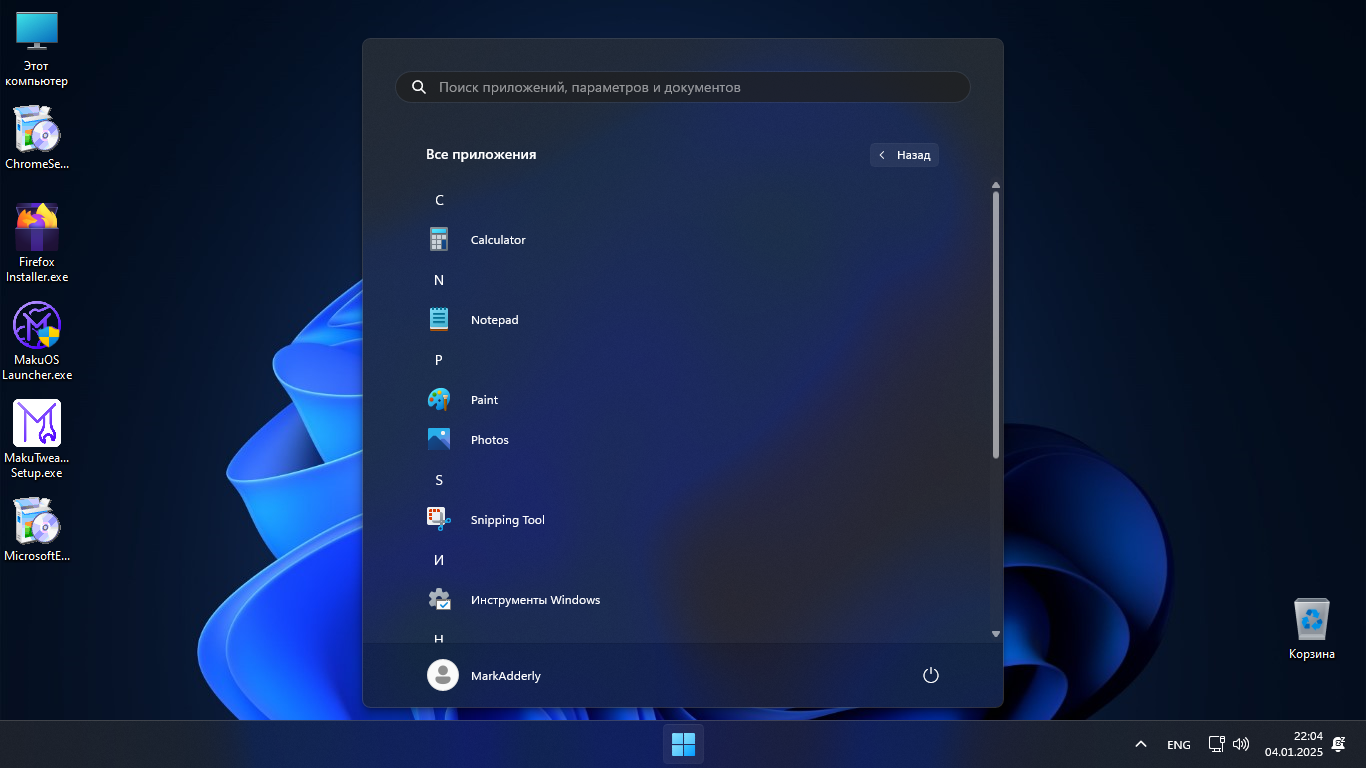Open the Photos app icon

pyautogui.click(x=438, y=440)
